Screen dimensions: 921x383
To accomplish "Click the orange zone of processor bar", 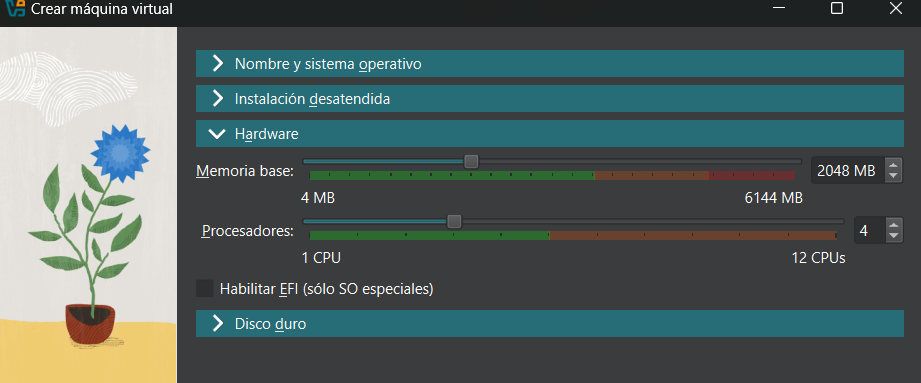I will pos(693,236).
